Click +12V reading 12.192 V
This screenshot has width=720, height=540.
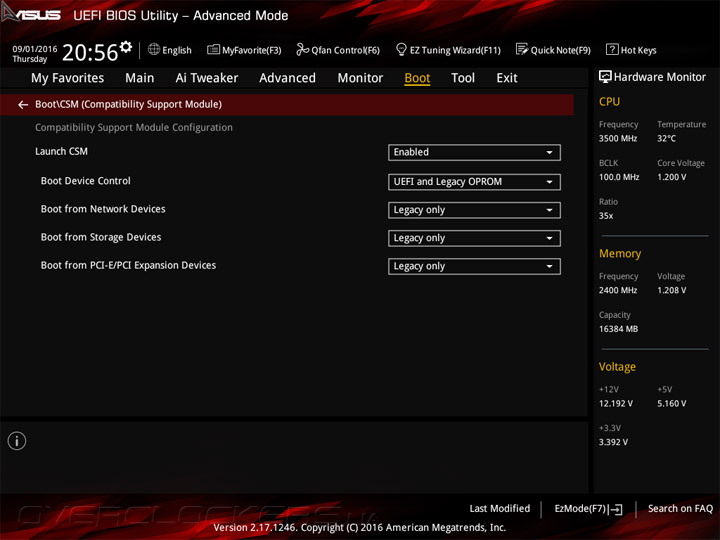coord(616,403)
